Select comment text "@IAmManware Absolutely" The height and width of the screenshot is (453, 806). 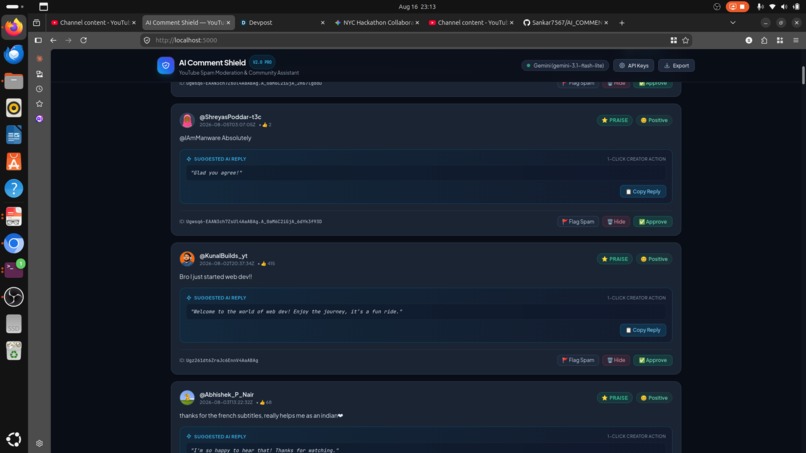tap(215, 138)
